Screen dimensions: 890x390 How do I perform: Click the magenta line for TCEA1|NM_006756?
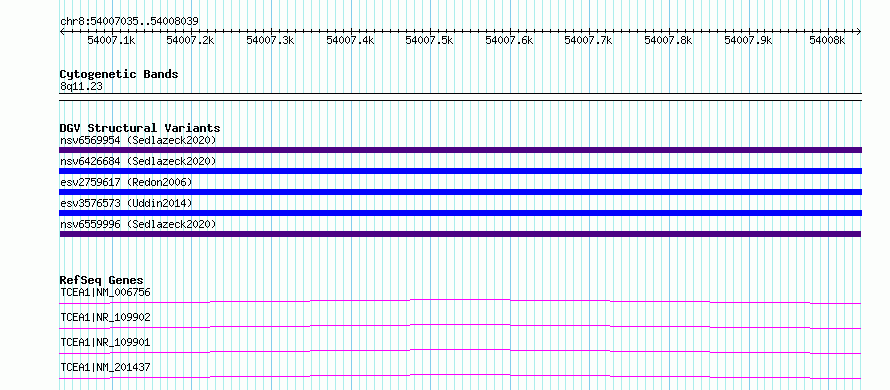pyautogui.click(x=460, y=301)
